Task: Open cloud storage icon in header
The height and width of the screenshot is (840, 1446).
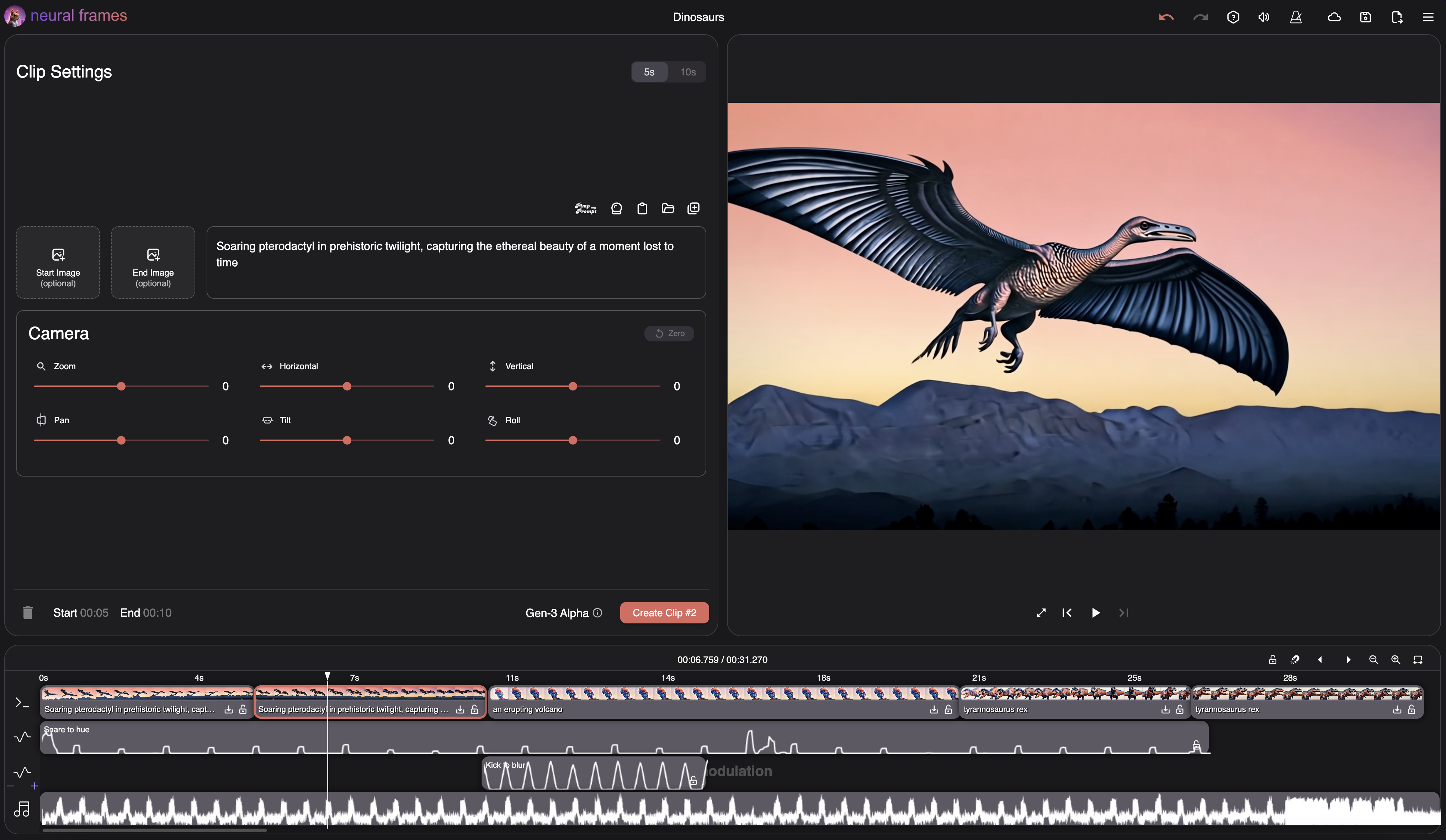Action: (1334, 17)
